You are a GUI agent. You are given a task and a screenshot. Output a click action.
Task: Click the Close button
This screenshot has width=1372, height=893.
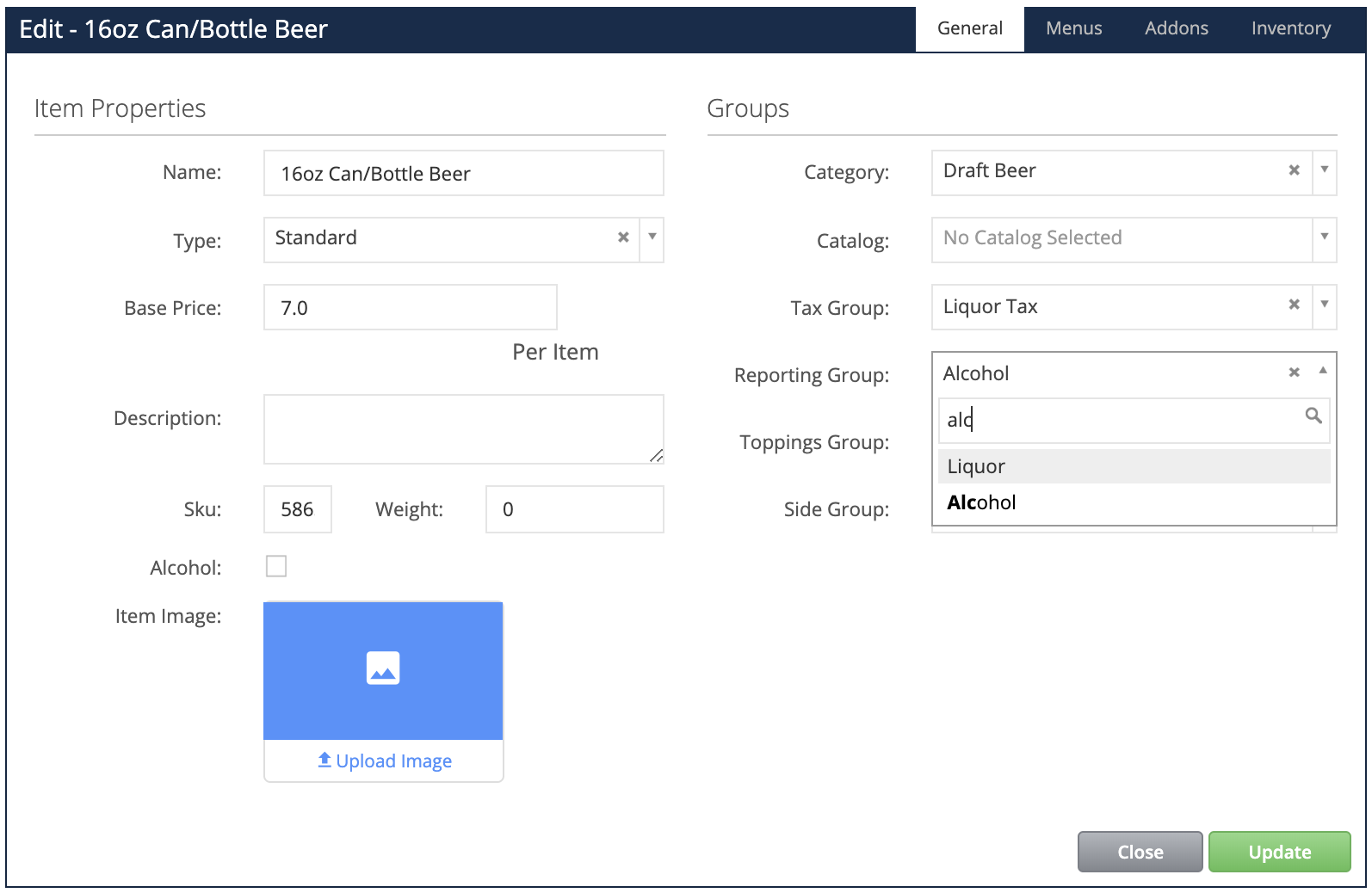click(x=1140, y=852)
